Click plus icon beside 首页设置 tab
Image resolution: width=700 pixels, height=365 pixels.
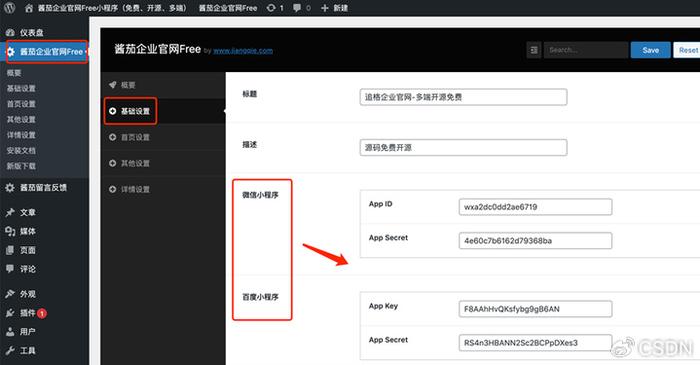click(112, 137)
